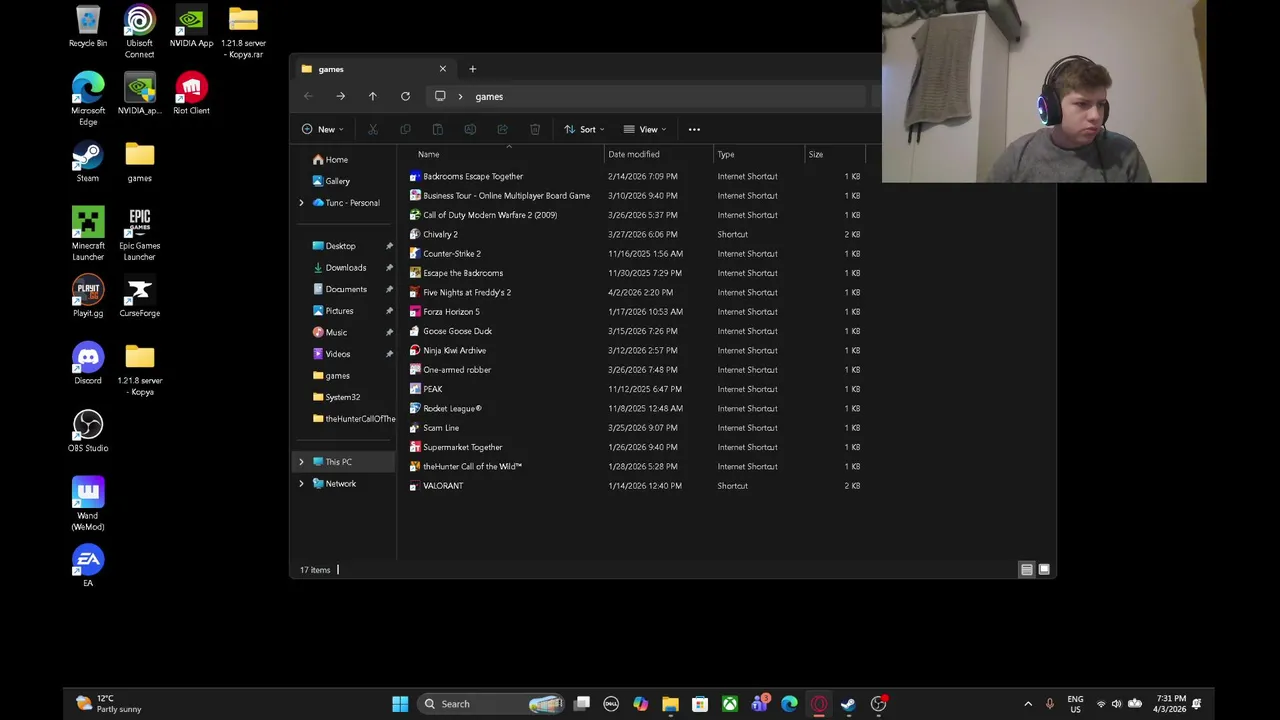
Task: Click the taskbar Search box
Action: [492, 704]
